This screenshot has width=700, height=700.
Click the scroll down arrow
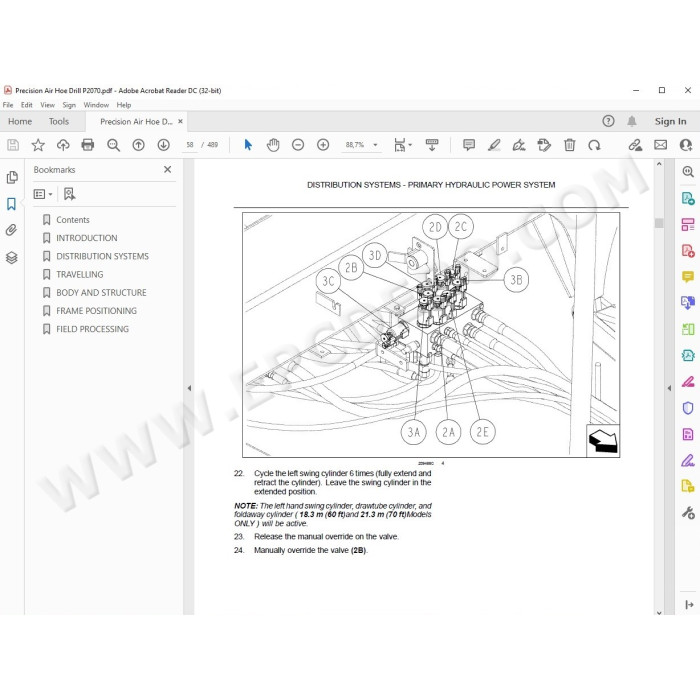(x=659, y=612)
